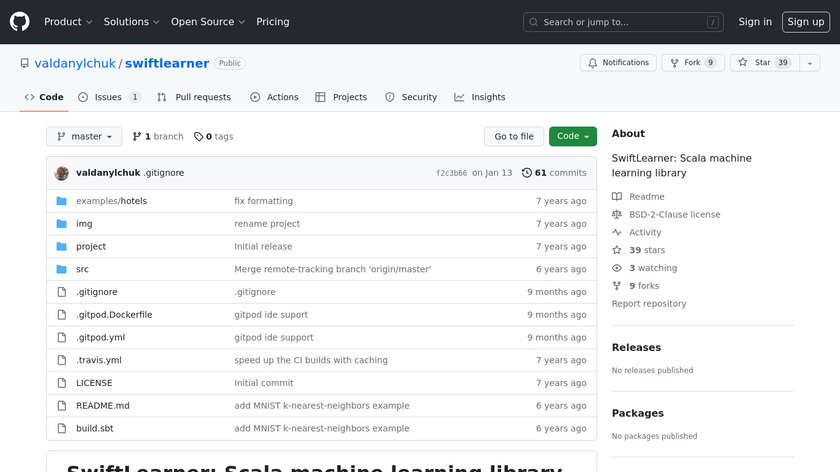Click the README.md file icon
Screen dimensions: 840x472
62,406
